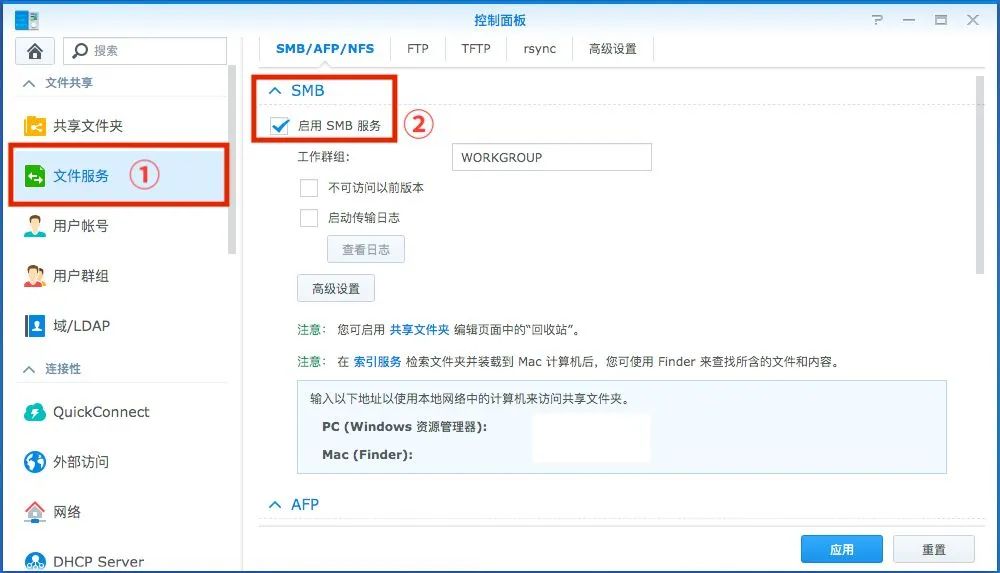Image resolution: width=1000 pixels, height=573 pixels.
Task: Click the 'Mac (Finder):' label
Action: pos(367,455)
